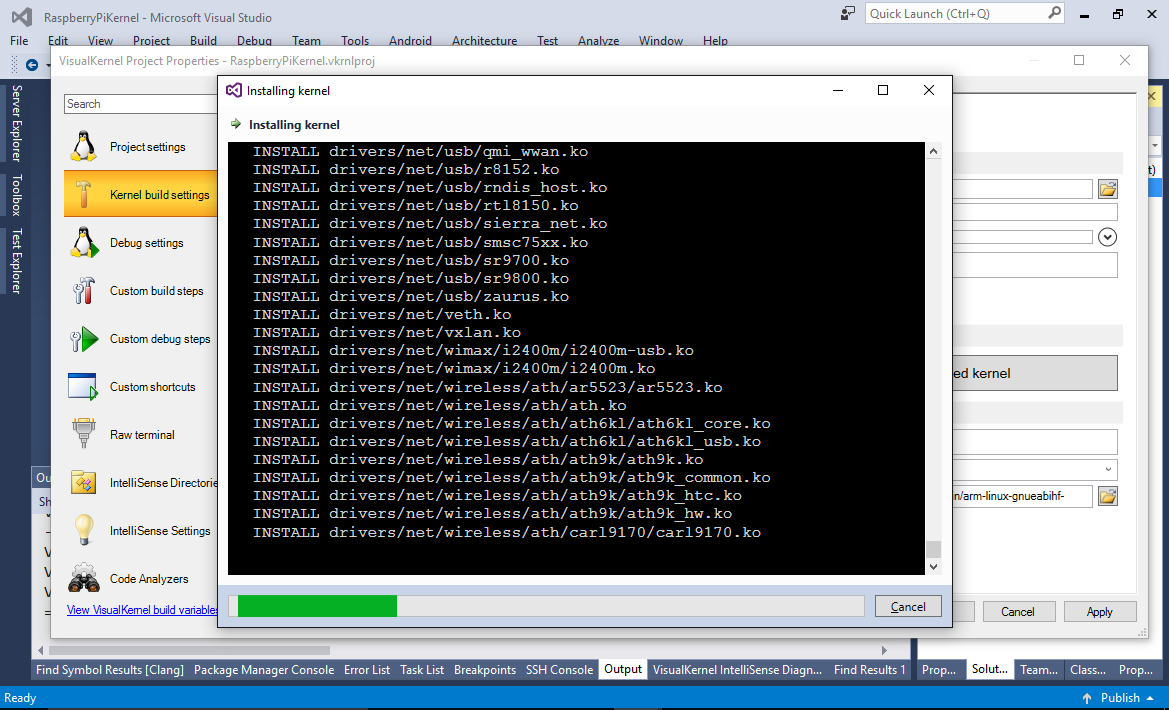Click Apply in Project Properties
The height and width of the screenshot is (710, 1169).
tap(1100, 612)
